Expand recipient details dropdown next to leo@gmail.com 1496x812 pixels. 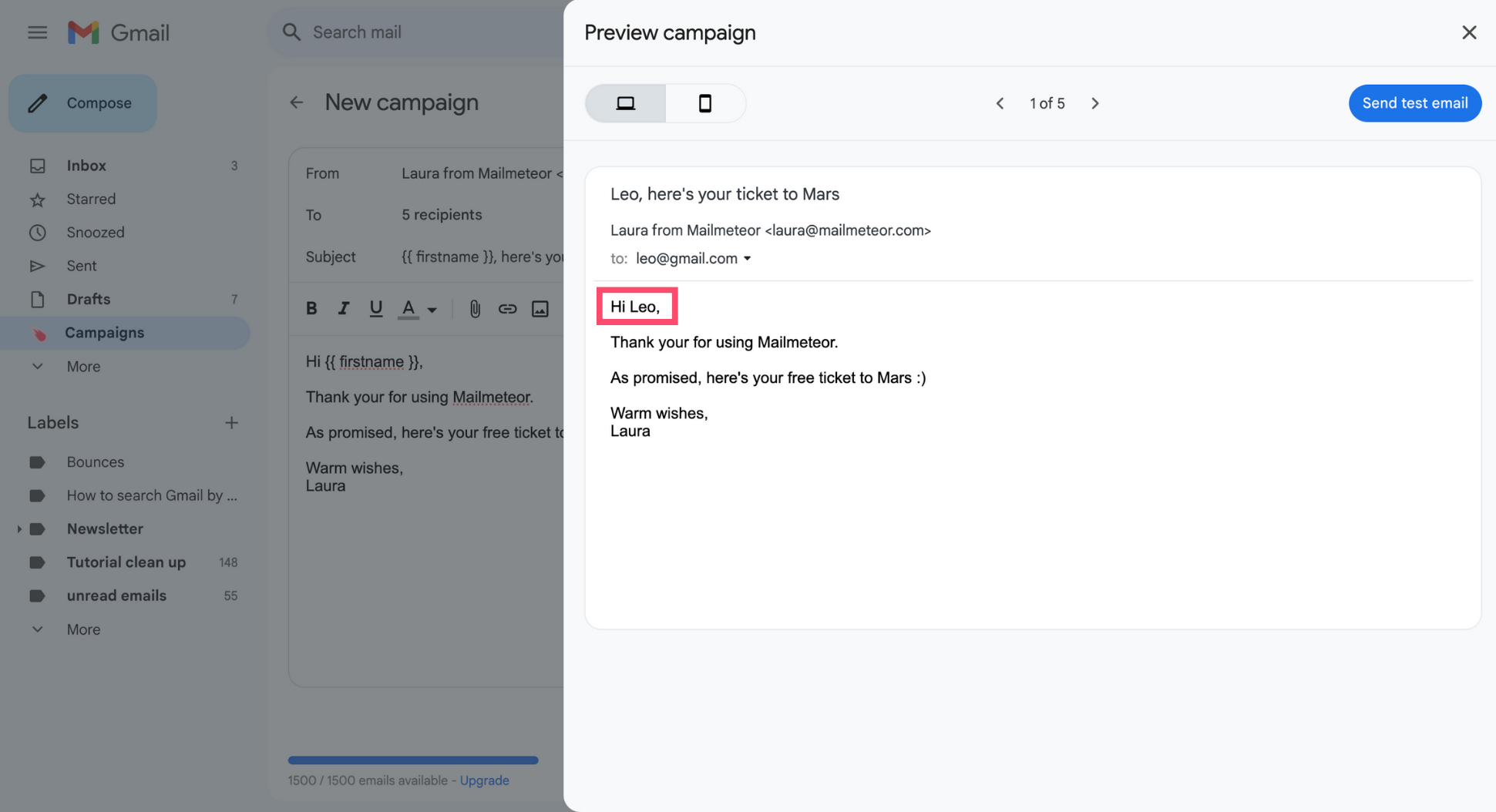747,259
